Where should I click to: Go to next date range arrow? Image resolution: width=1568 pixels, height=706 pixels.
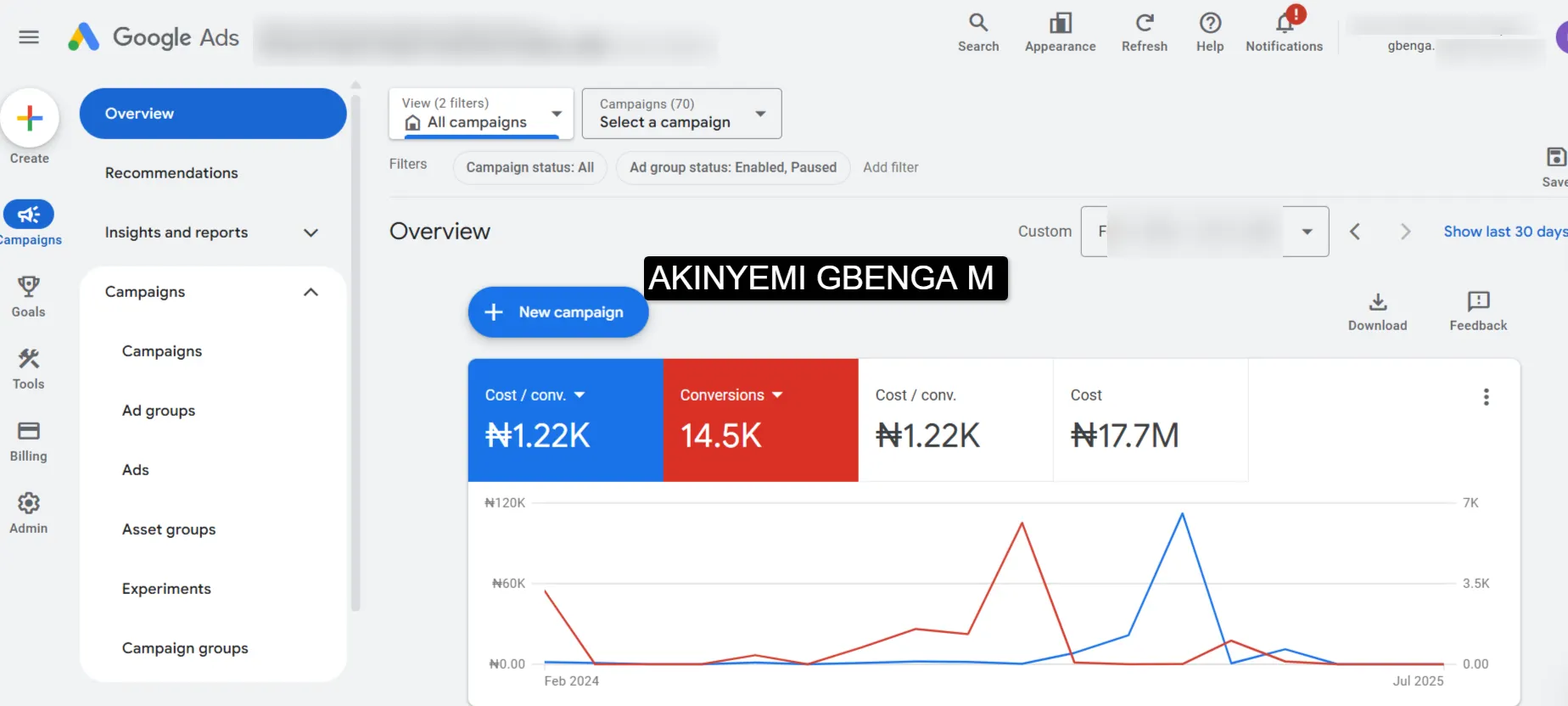pos(1405,232)
